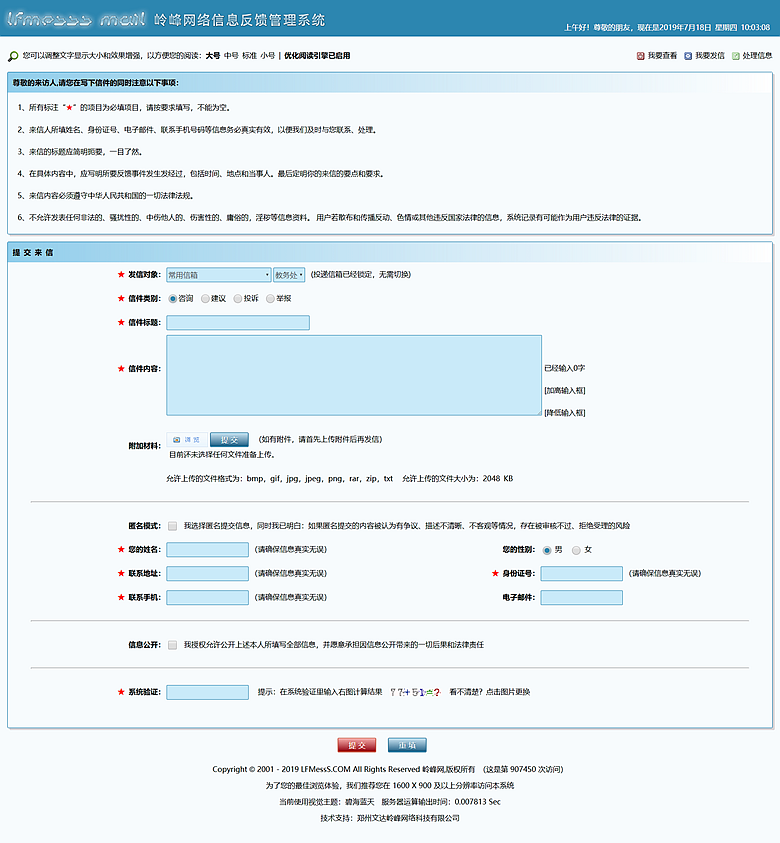Viewport: 780px width, 843px height.
Task: Click the 浏览 file browse button
Action: tap(187, 439)
